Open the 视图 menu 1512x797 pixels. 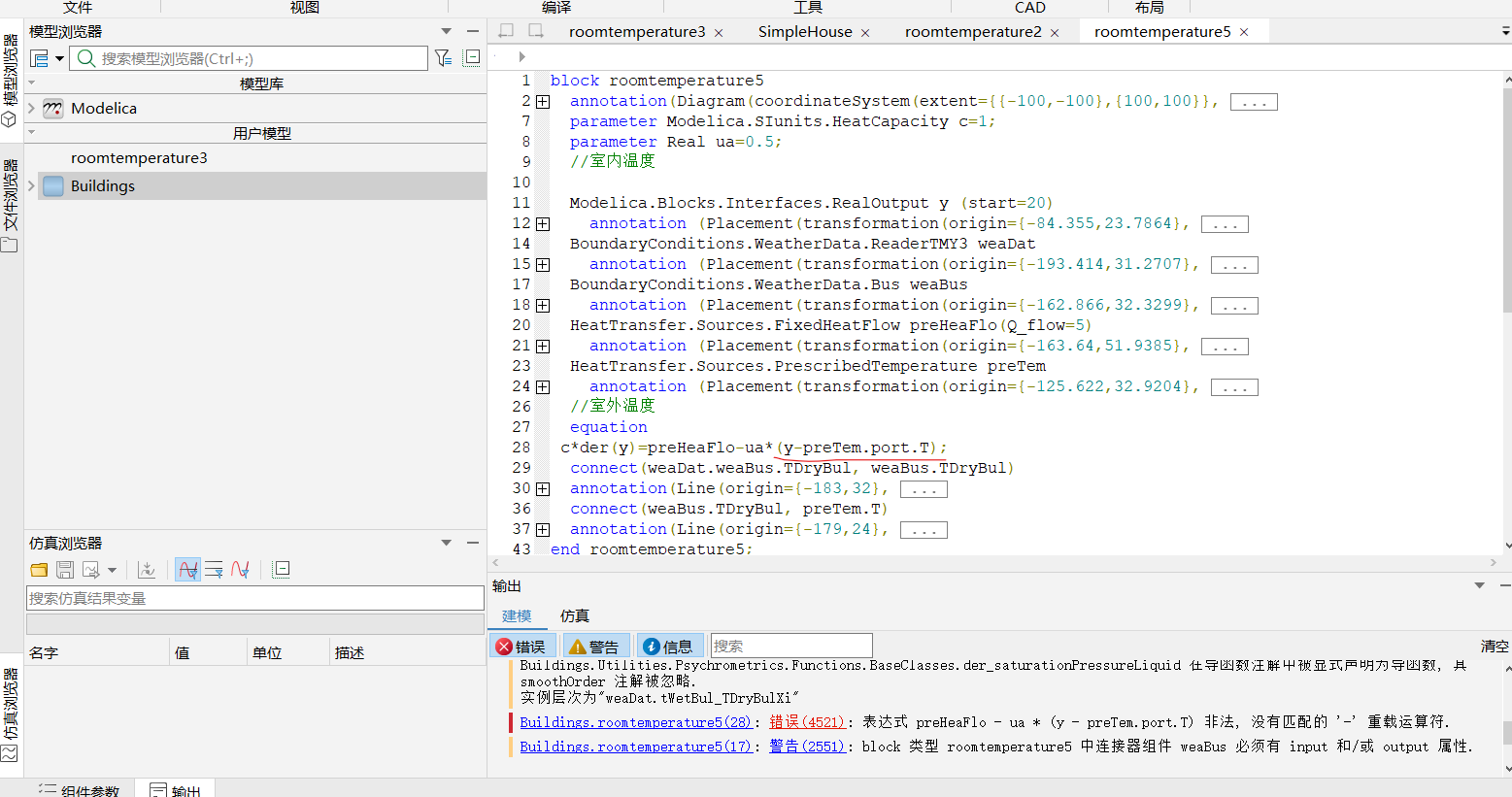(305, 7)
